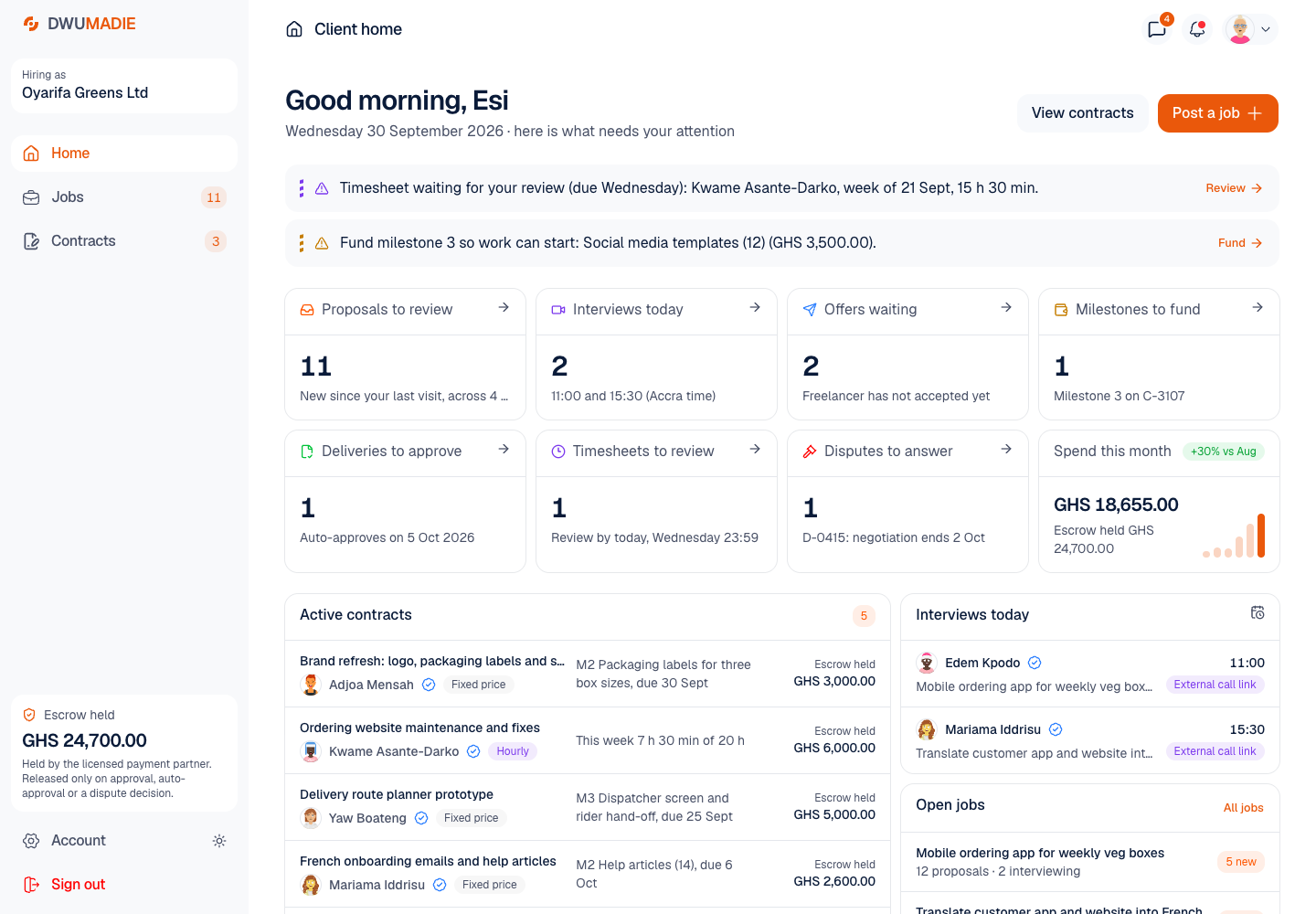1316x914 pixels.
Task: Click the Client home breadcrumb icon
Action: [x=294, y=29]
